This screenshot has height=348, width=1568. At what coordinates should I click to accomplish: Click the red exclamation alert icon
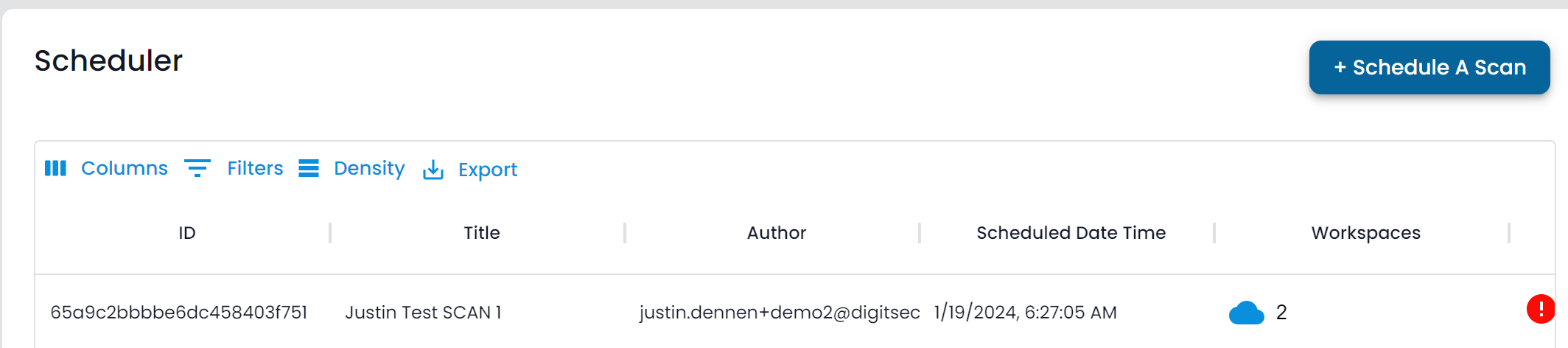coord(1540,308)
